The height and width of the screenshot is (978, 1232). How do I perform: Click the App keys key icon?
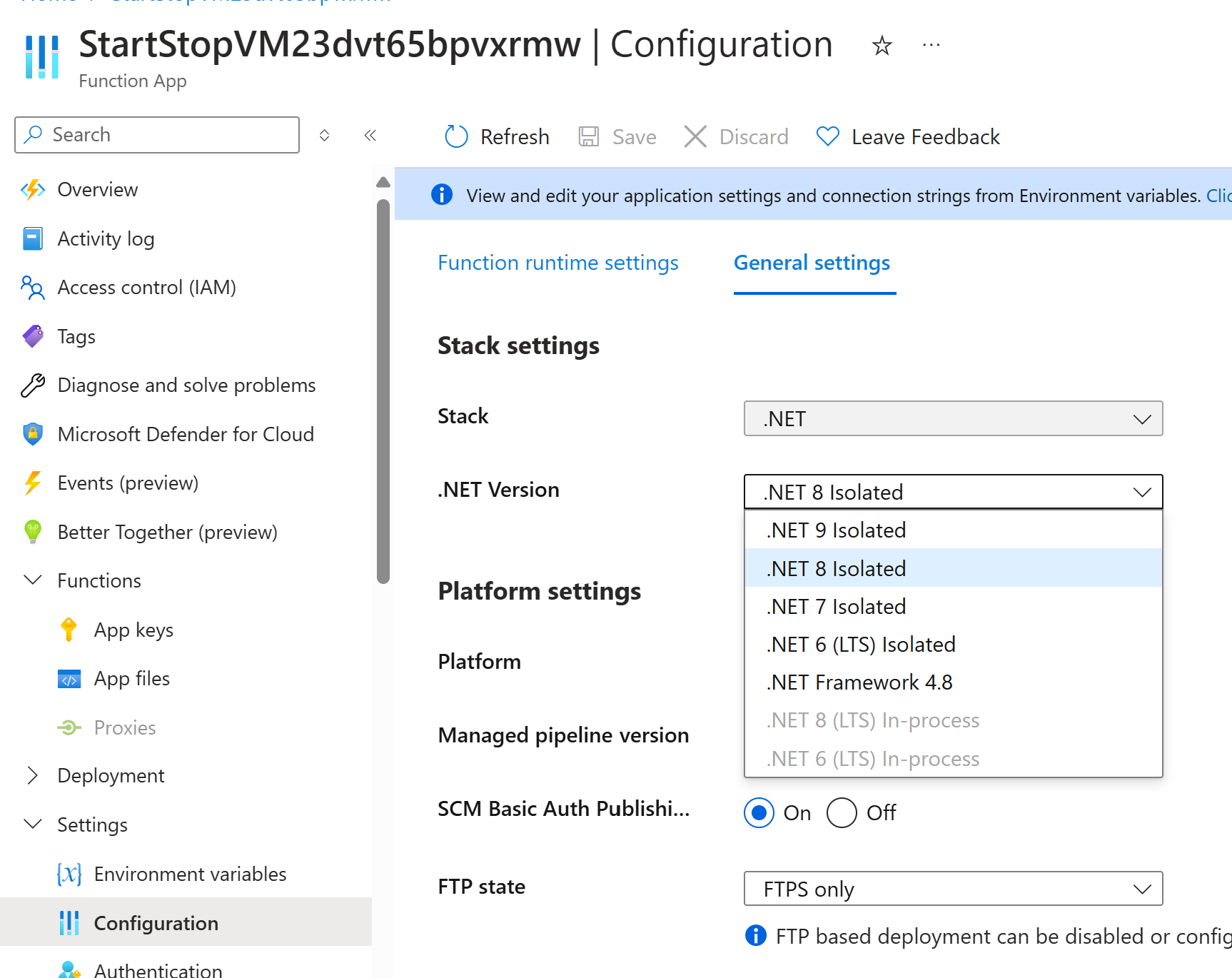(69, 630)
